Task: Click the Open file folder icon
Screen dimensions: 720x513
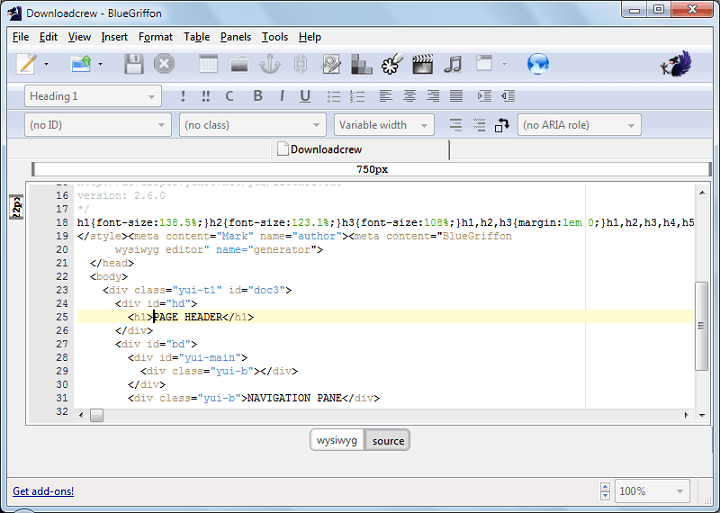Action: click(81, 64)
